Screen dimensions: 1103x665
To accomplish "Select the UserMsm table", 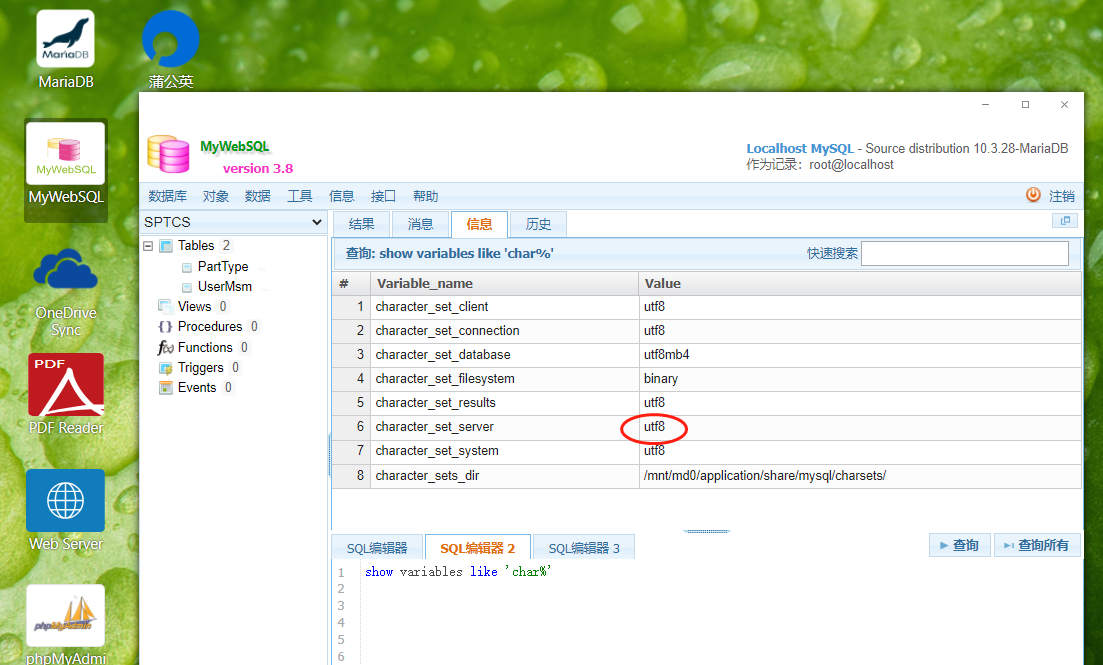I will pyautogui.click(x=224, y=287).
